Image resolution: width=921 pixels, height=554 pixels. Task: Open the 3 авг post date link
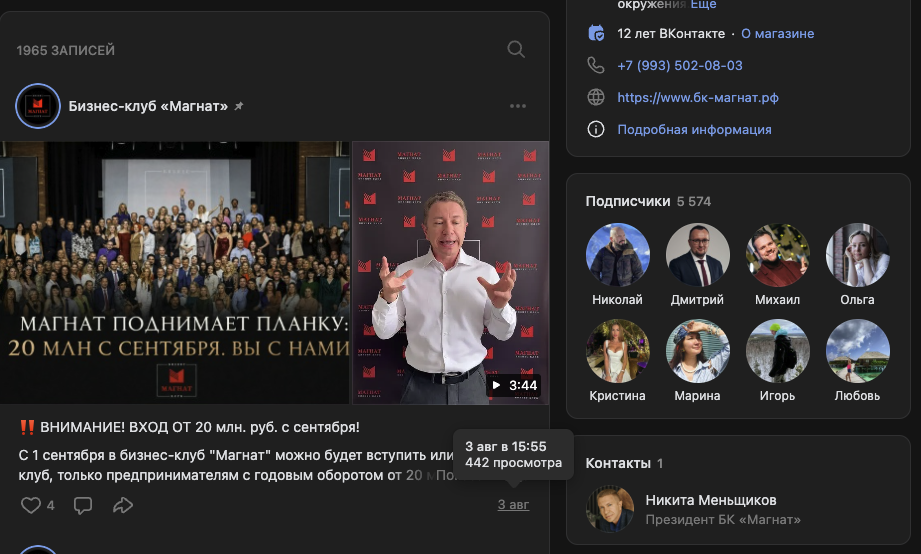coord(513,505)
